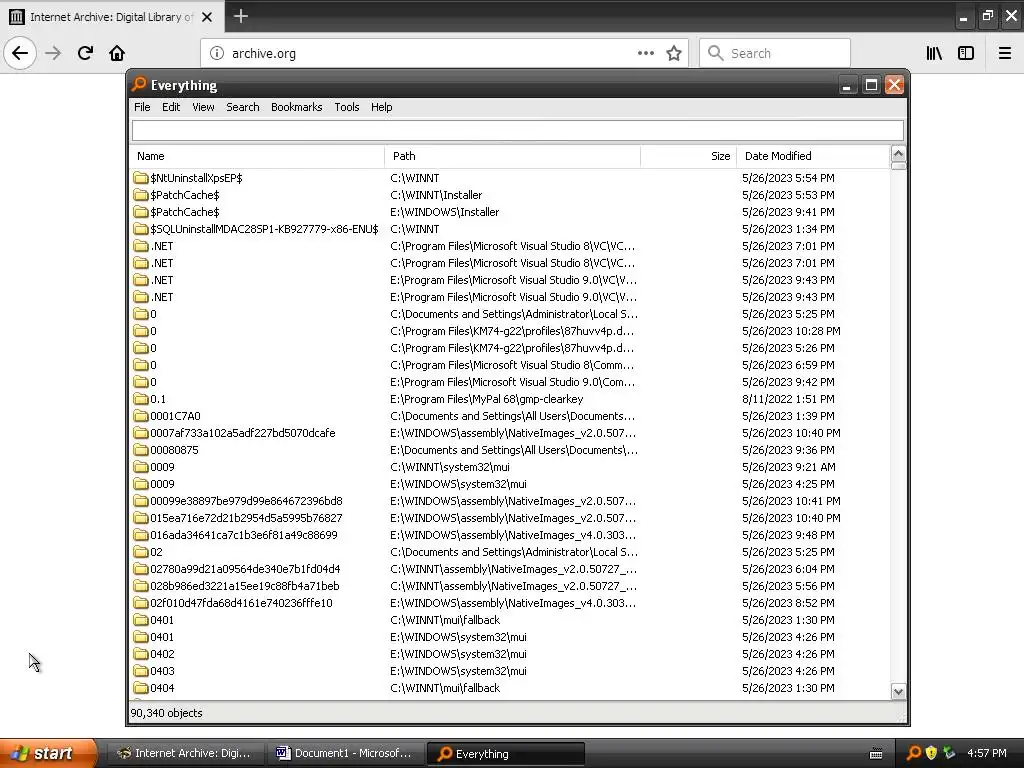Click folder icon of 00080875

coord(140,450)
